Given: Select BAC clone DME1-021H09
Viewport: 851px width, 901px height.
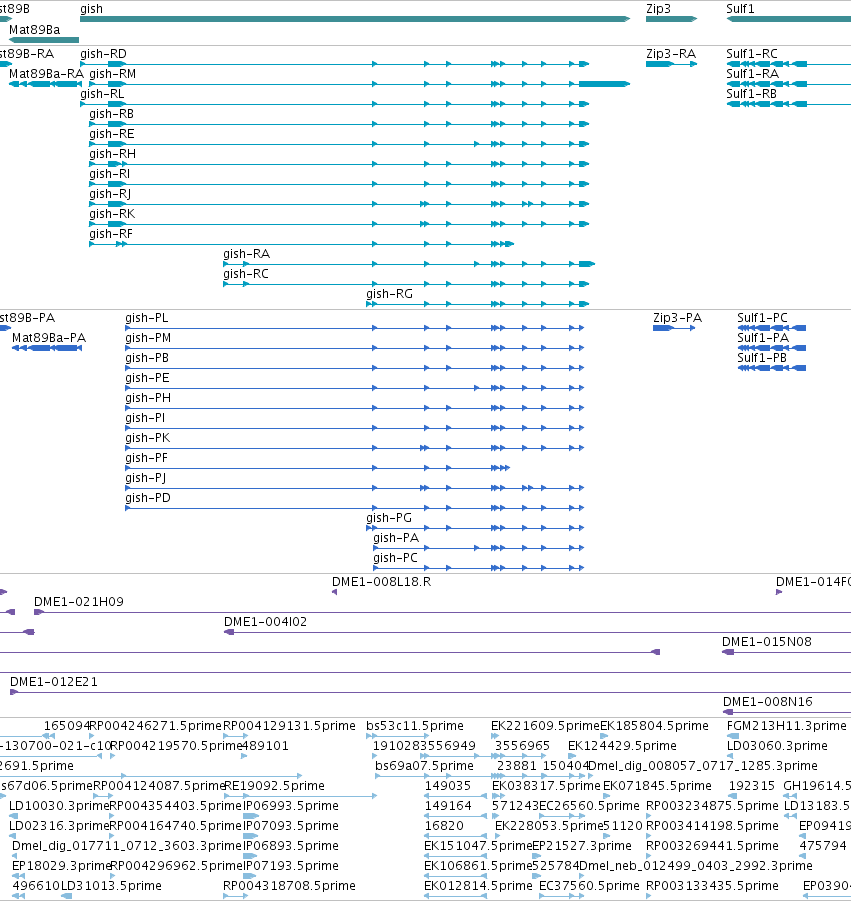Looking at the screenshot, I should (442, 613).
